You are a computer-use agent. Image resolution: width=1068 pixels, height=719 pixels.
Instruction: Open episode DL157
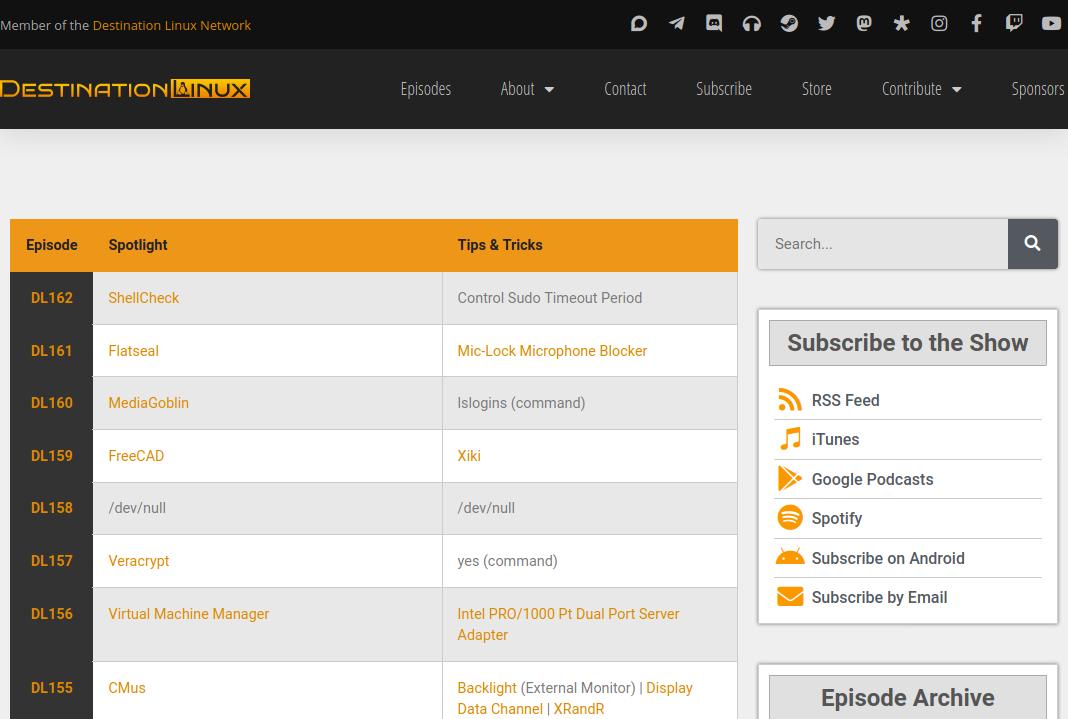[x=52, y=560]
